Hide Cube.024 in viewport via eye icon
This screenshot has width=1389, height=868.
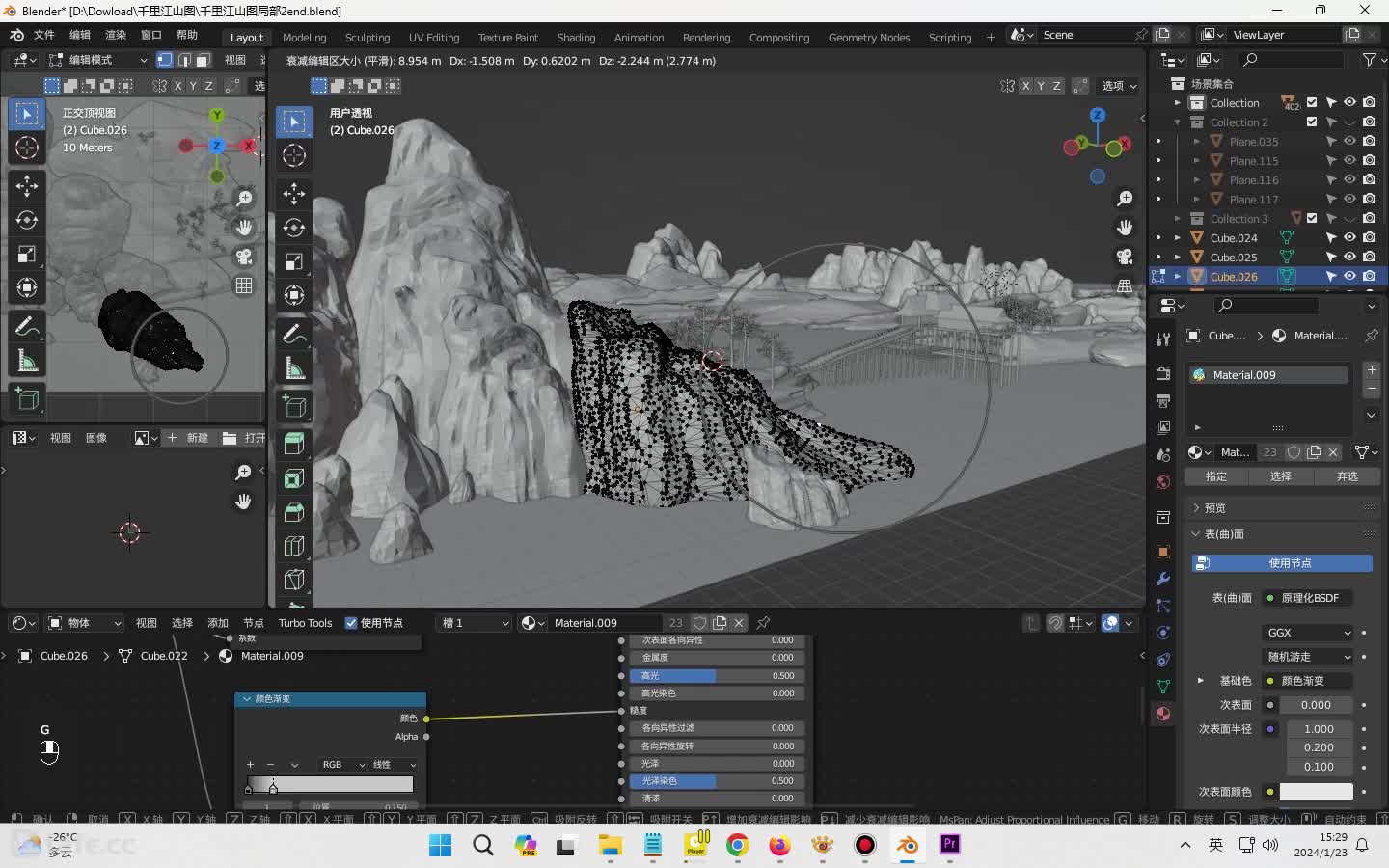[1349, 237]
